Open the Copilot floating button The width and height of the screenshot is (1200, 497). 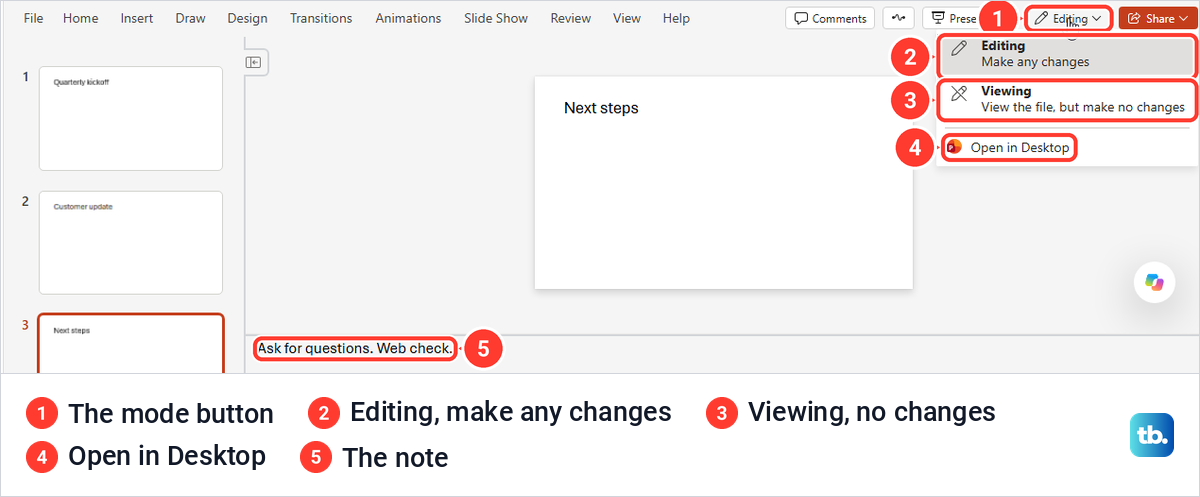pos(1154,282)
